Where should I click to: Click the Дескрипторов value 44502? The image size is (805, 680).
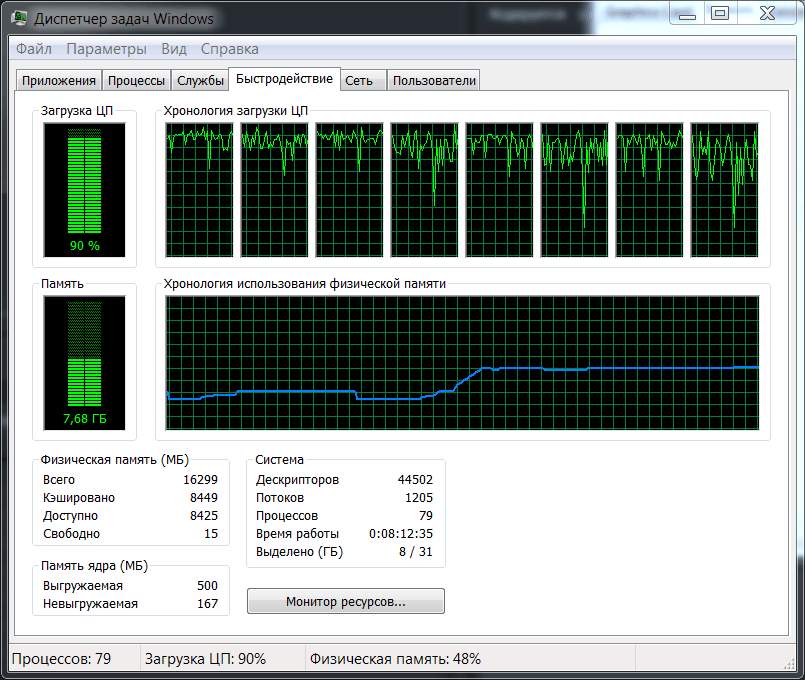415,480
